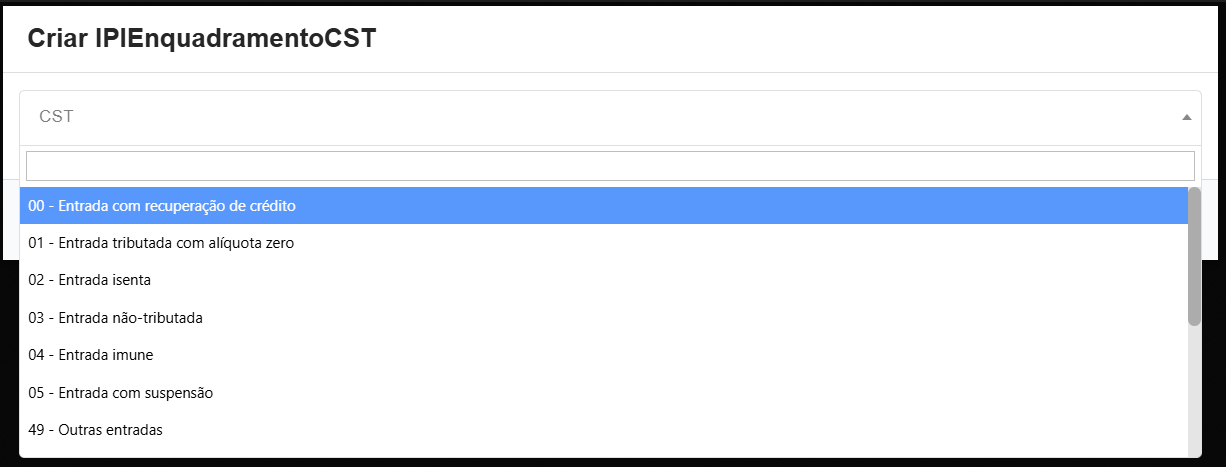Select "00 - Entrada com recuperação de crédito"
This screenshot has width=1226, height=467.
point(162,206)
